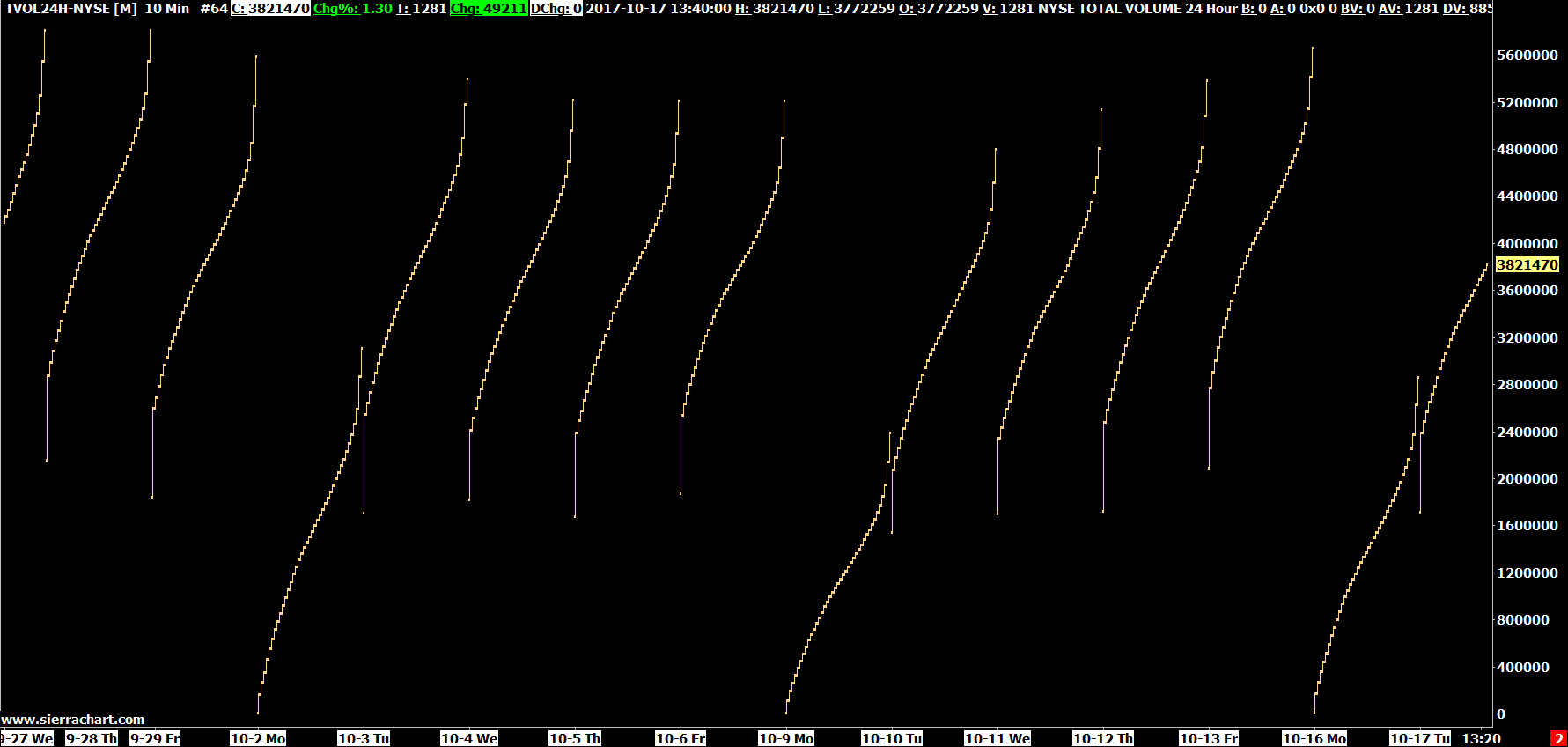Click the V: 1281 volume value
Image resolution: width=1568 pixels, height=747 pixels.
point(1008,9)
